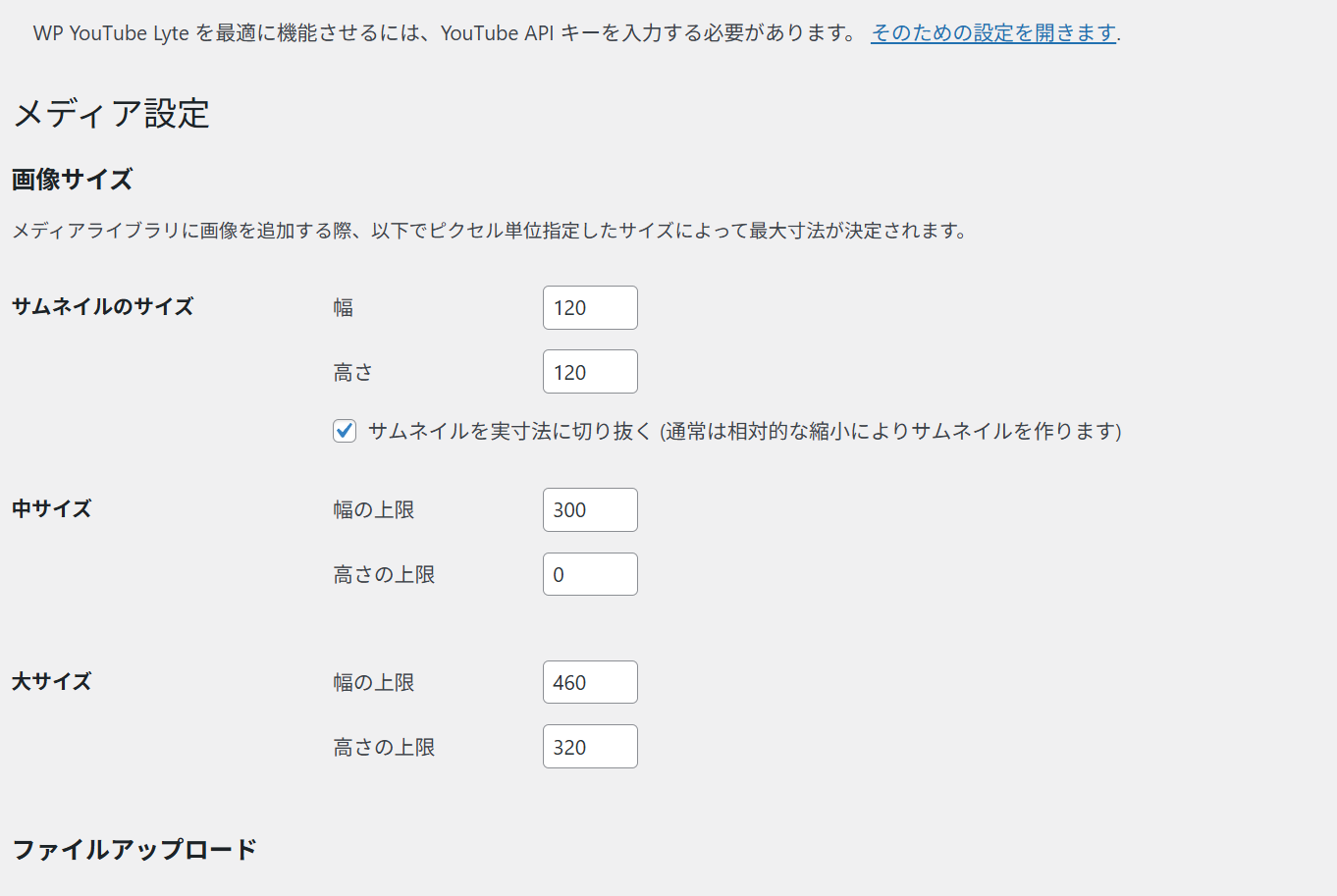Click the メディア設定 page heading
The width and height of the screenshot is (1337, 896).
pos(111,114)
